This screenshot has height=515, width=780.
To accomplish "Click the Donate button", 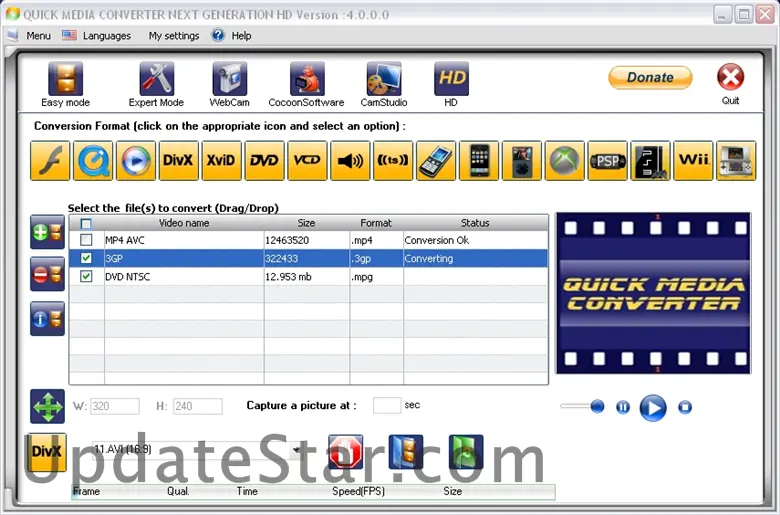I will (650, 78).
